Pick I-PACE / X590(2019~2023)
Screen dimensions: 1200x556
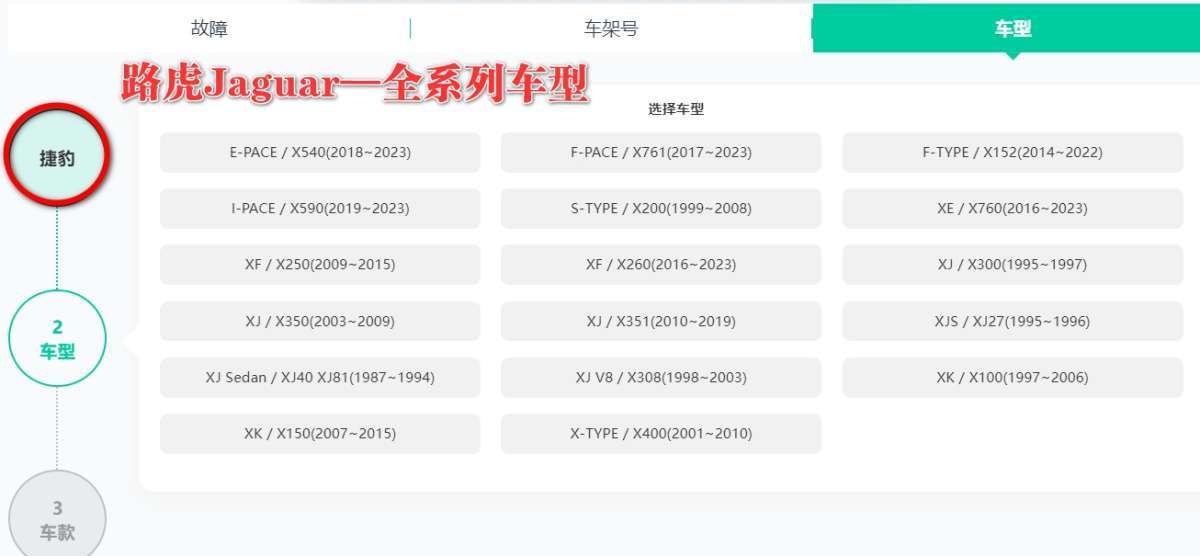click(x=320, y=209)
